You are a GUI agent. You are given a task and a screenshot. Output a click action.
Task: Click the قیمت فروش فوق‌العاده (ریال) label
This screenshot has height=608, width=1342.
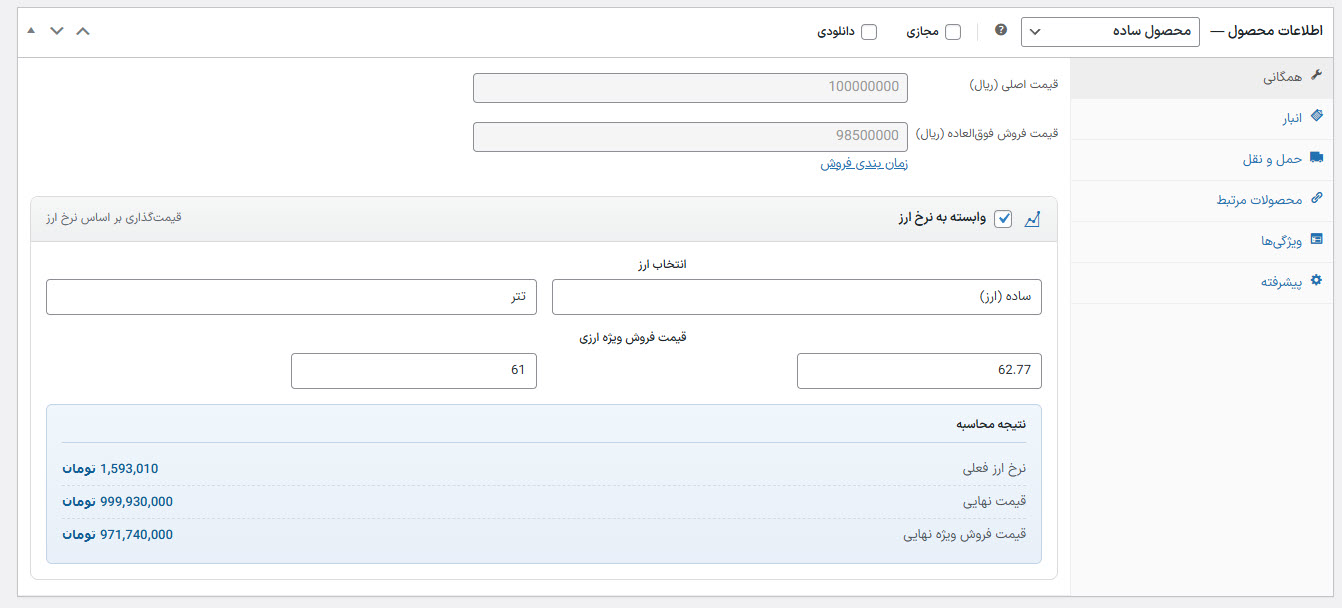coord(987,133)
